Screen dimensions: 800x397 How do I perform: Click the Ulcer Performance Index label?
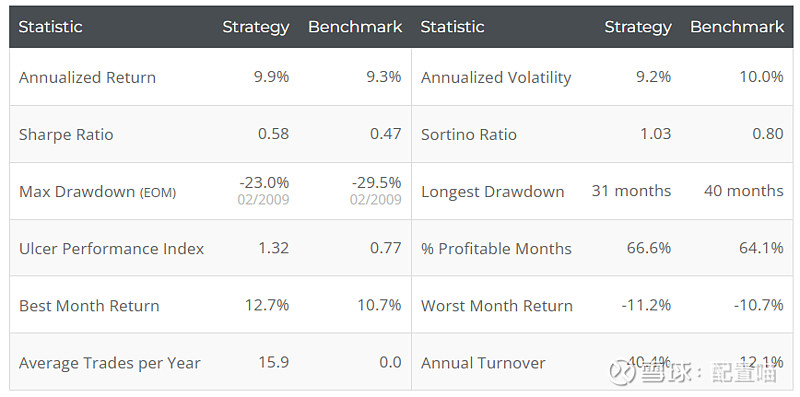tap(111, 249)
